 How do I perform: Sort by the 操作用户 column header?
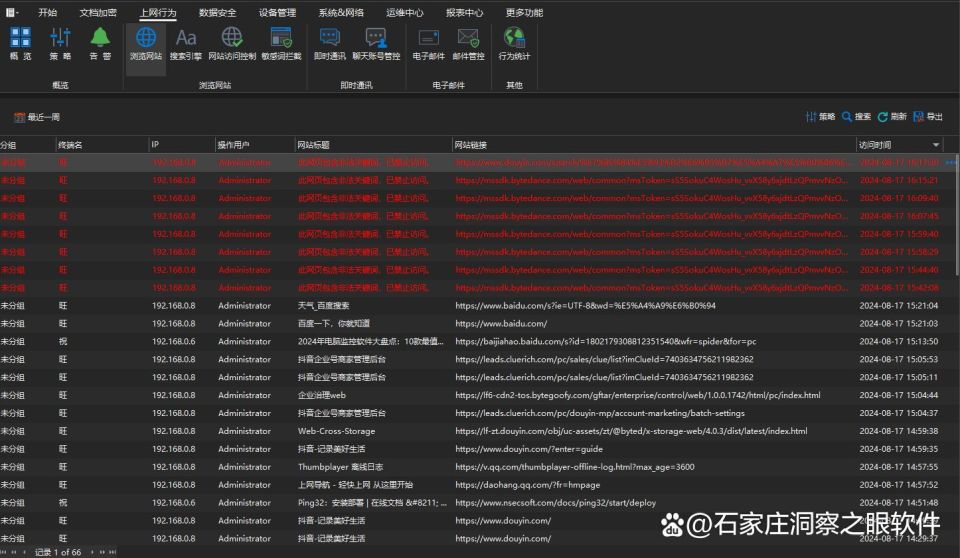pyautogui.click(x=254, y=145)
